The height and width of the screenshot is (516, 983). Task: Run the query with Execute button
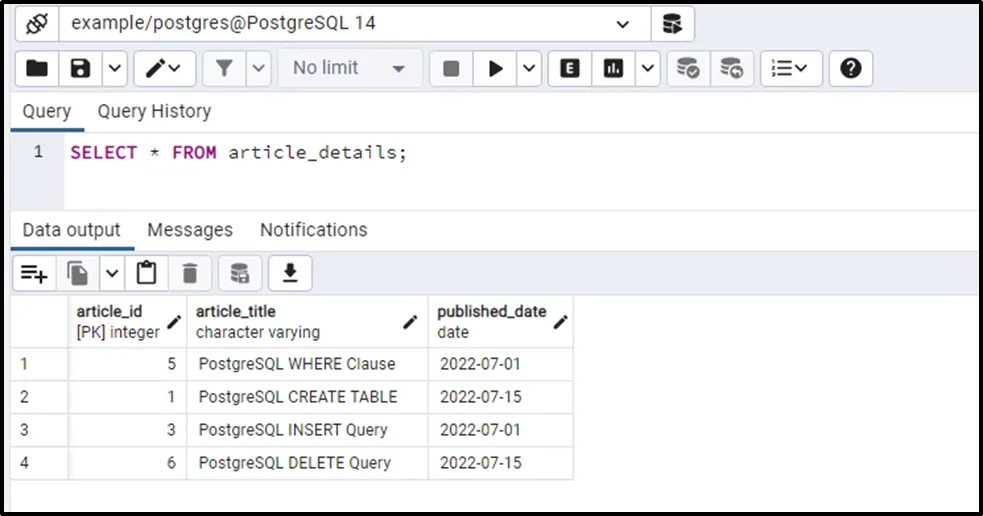tap(495, 68)
